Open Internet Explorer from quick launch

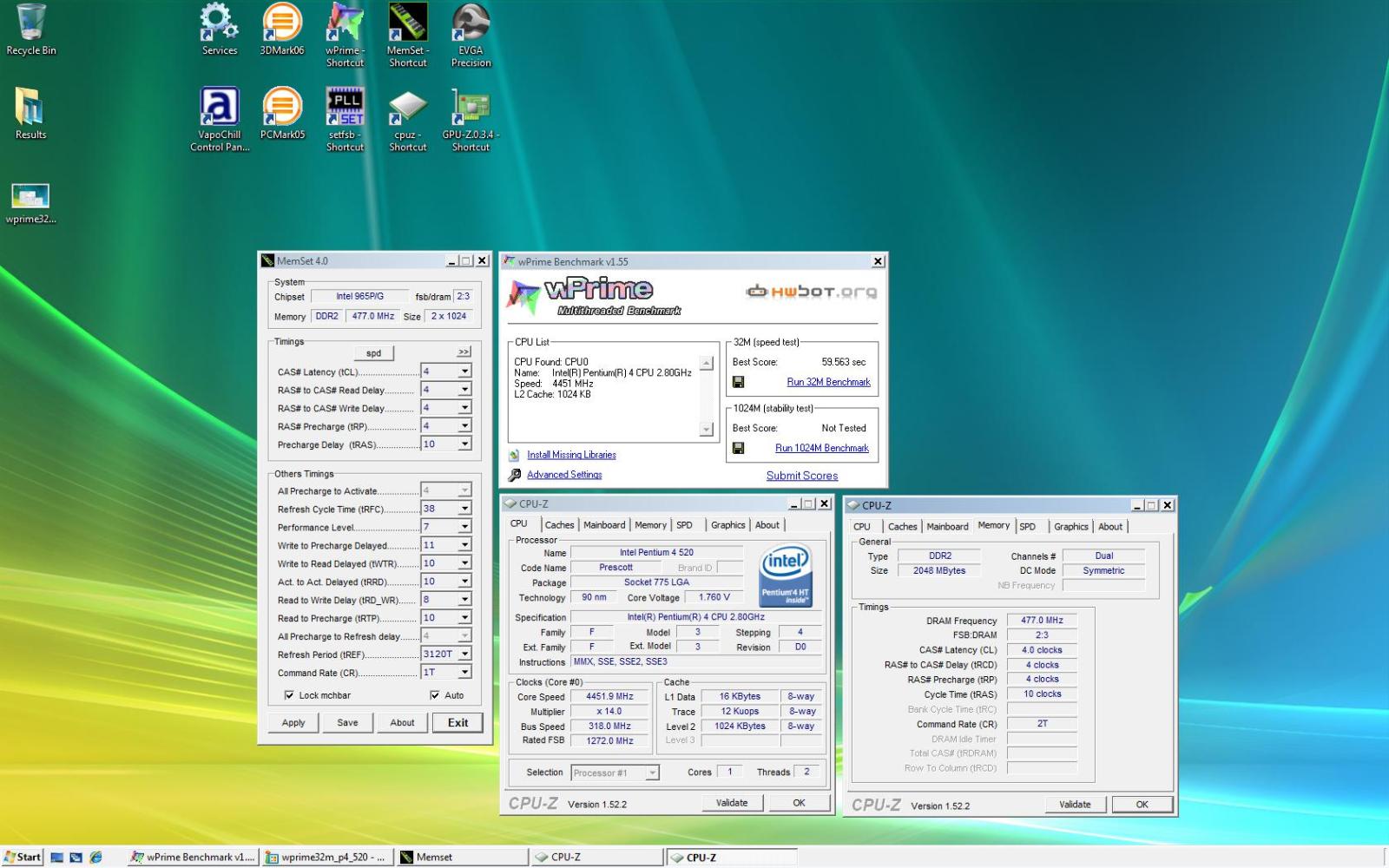pyautogui.click(x=95, y=857)
